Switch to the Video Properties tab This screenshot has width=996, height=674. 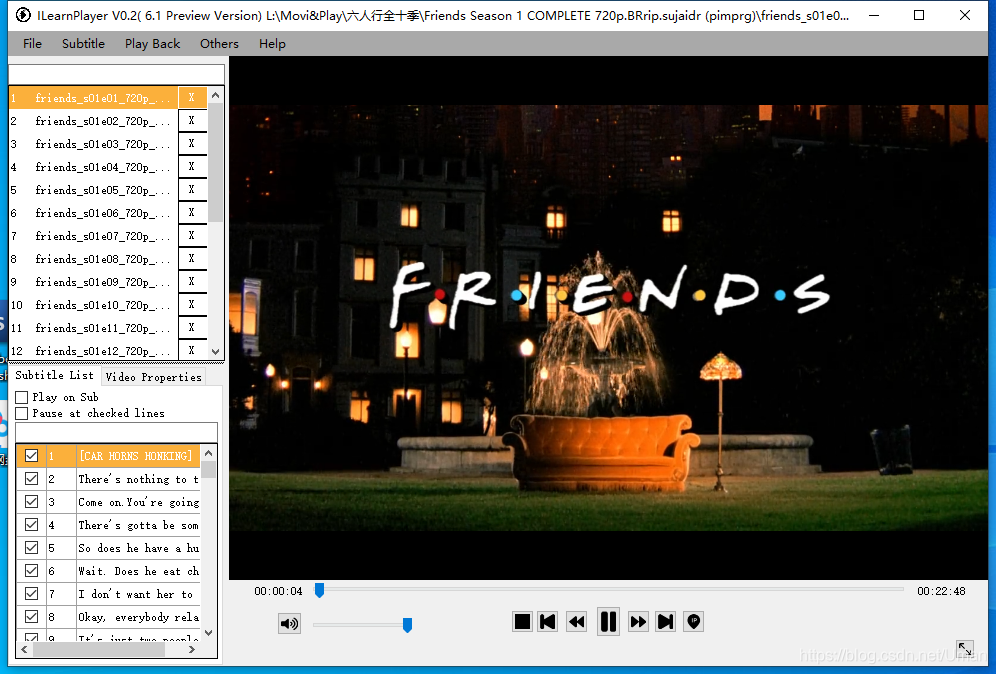(x=153, y=377)
